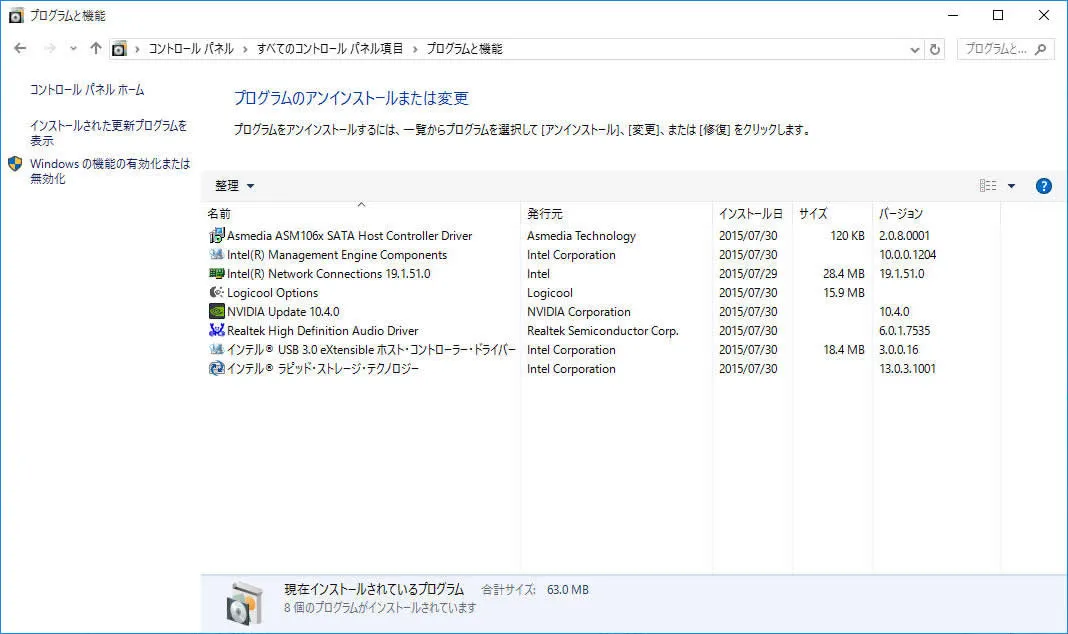
Task: Click the 2015/07/29 install date cell
Action: tap(748, 274)
